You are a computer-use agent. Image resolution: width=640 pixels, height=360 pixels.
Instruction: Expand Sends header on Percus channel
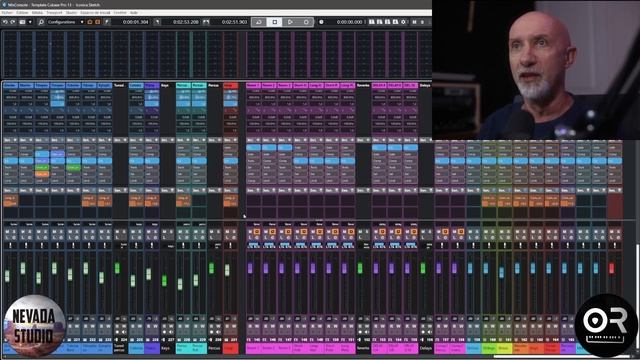tap(214, 190)
